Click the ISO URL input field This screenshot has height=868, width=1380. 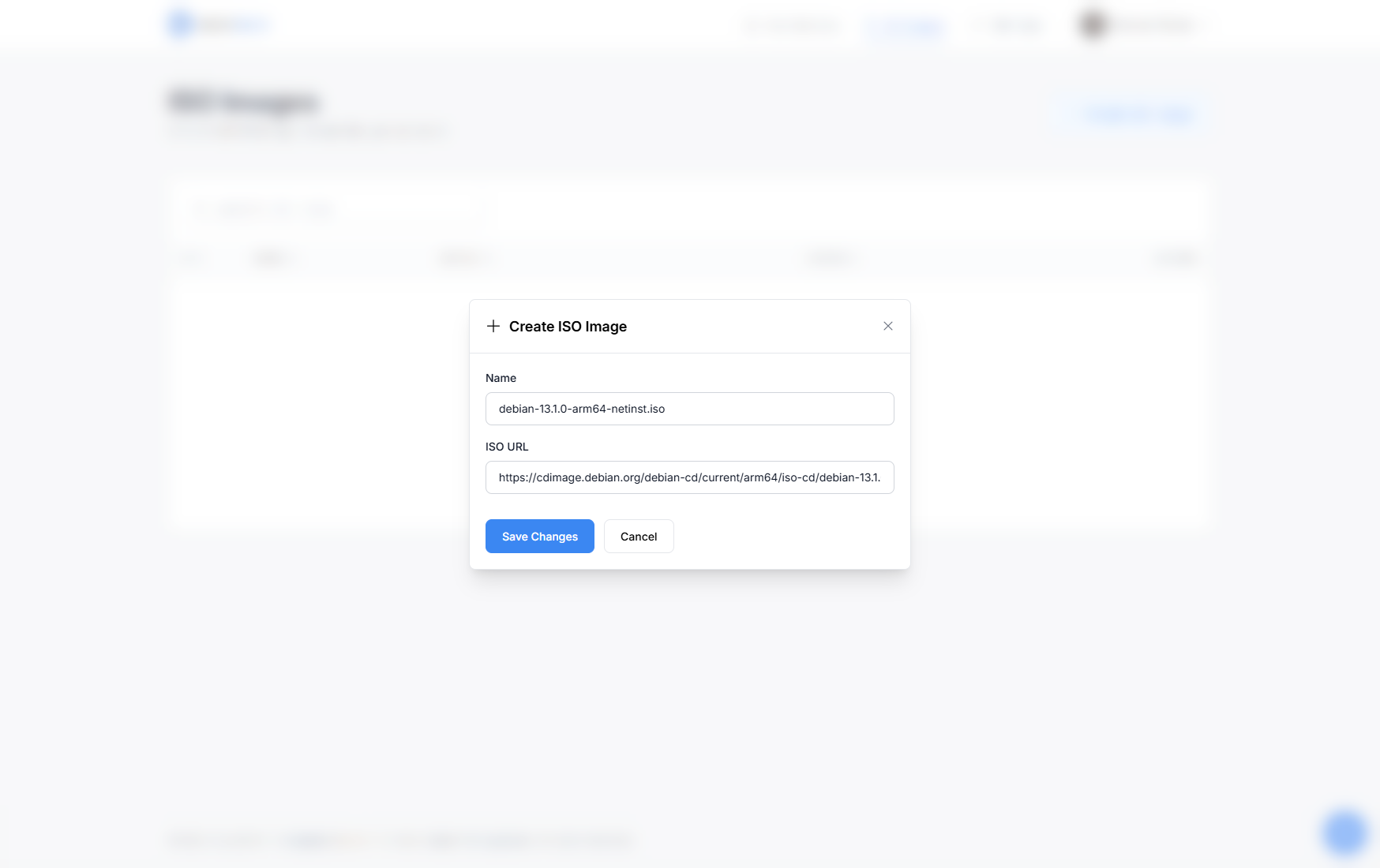click(689, 477)
